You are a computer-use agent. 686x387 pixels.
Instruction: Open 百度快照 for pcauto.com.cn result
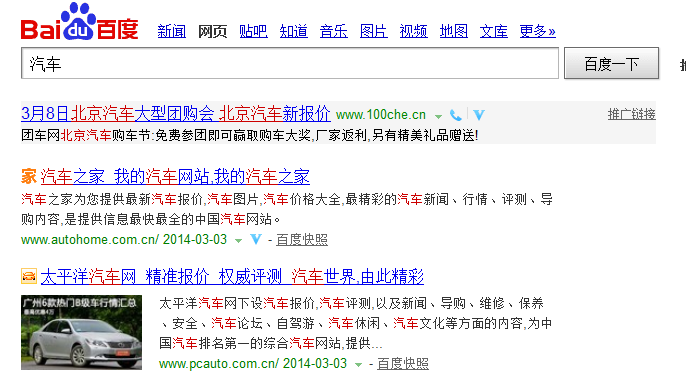[403, 364]
